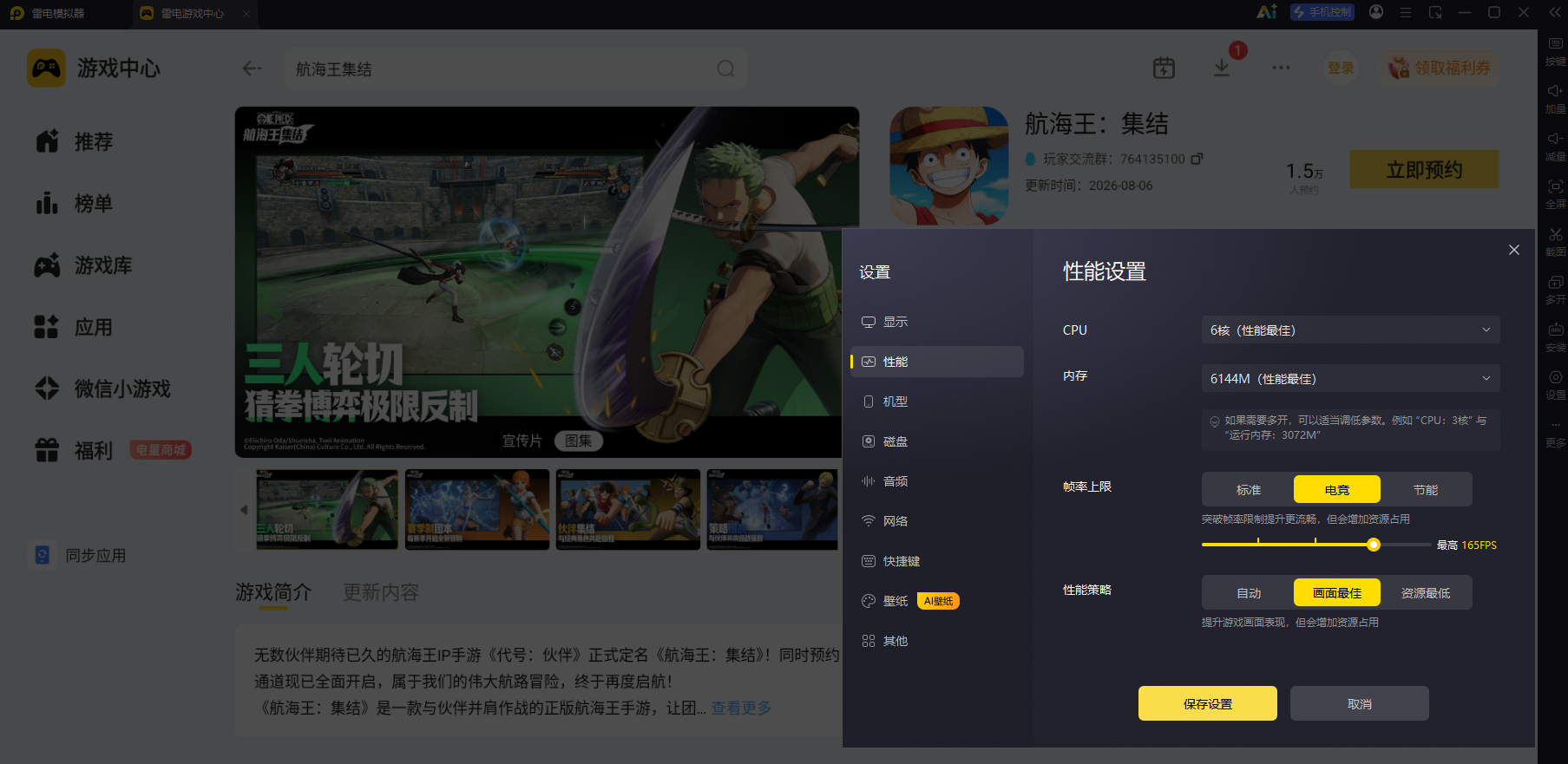Open 榜单 rankings in the sidebar
The width and height of the screenshot is (1568, 764).
[75, 204]
